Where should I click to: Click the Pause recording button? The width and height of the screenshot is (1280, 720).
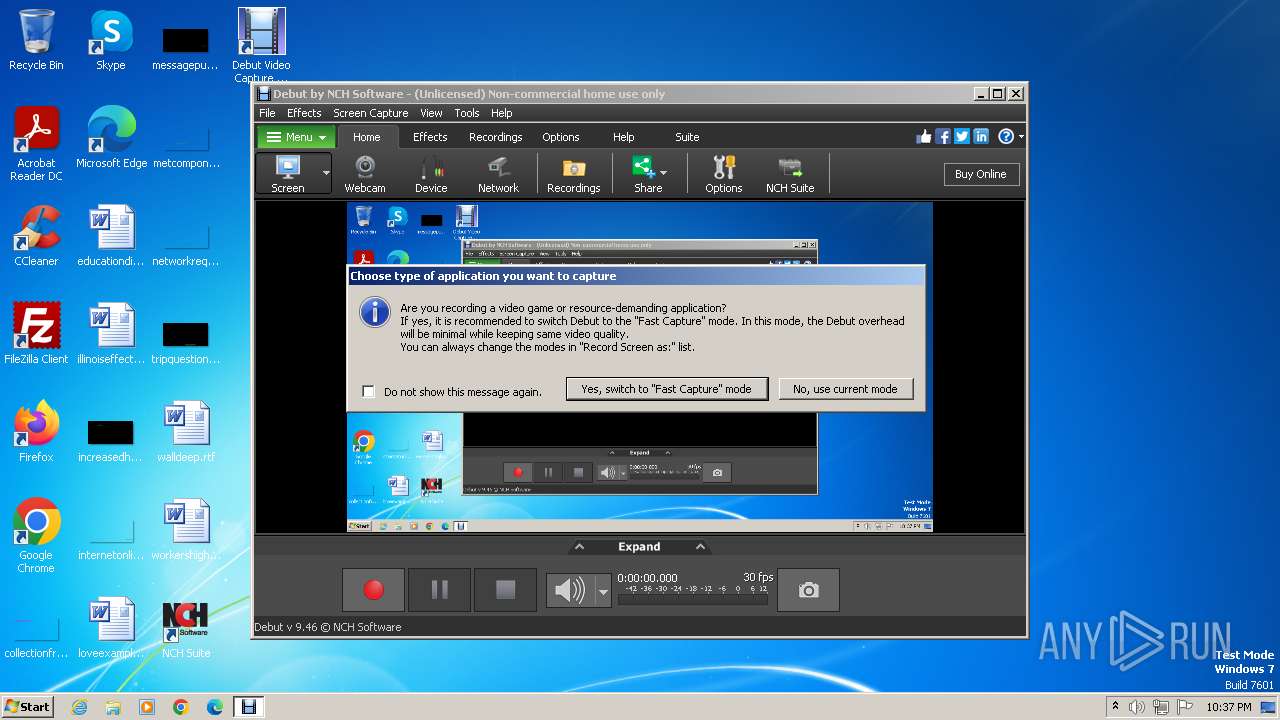pos(439,590)
